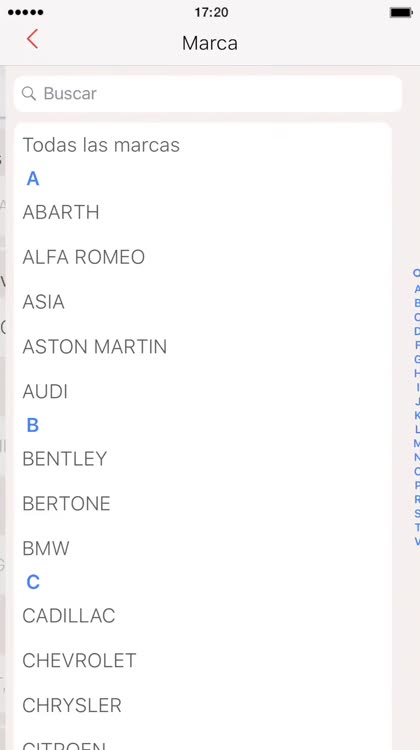Jump to letter S in side index

(x=417, y=514)
